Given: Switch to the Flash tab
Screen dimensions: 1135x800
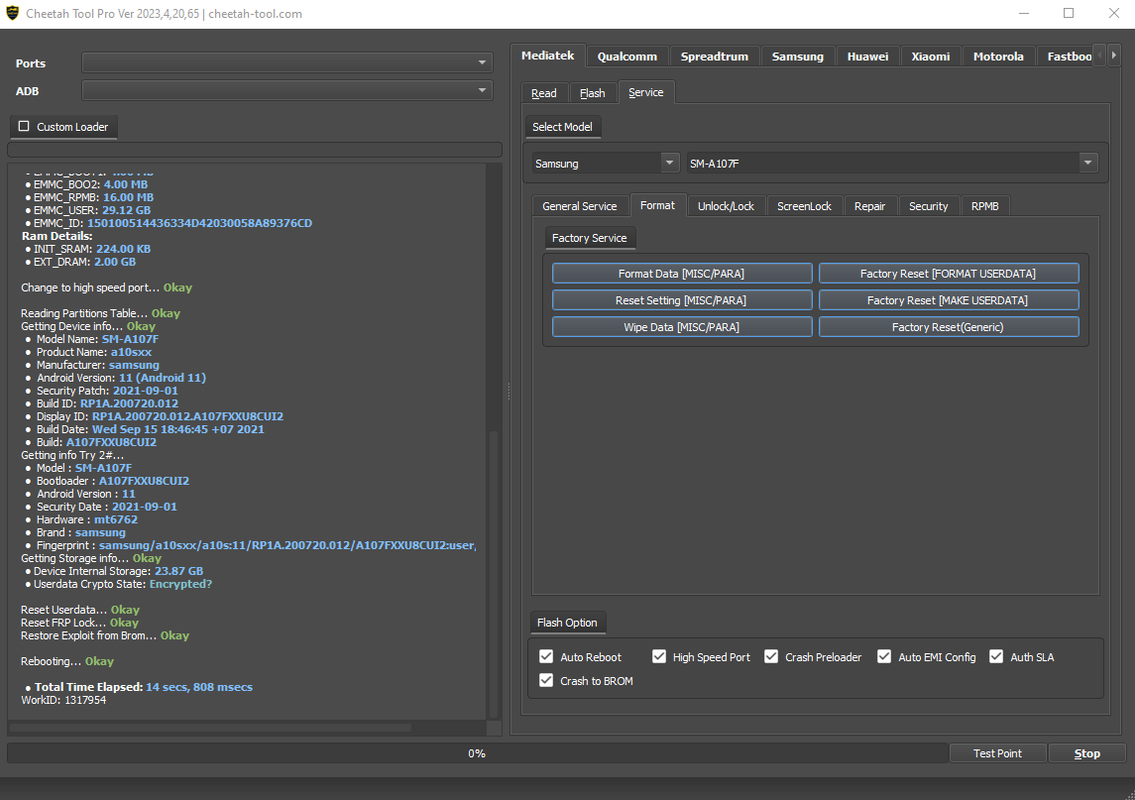Looking at the screenshot, I should click(592, 93).
